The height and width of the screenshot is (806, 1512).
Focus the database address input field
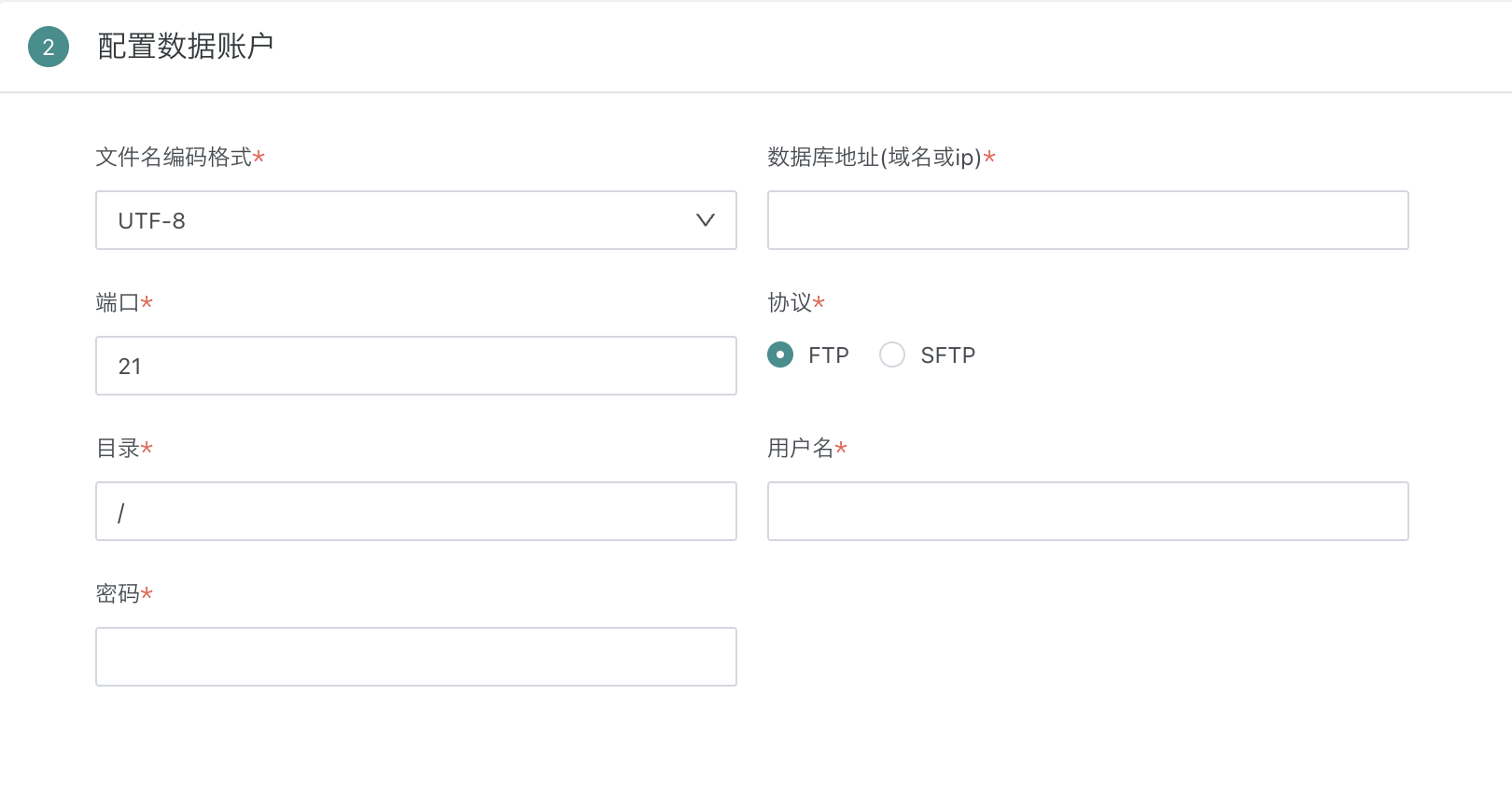click(1087, 220)
